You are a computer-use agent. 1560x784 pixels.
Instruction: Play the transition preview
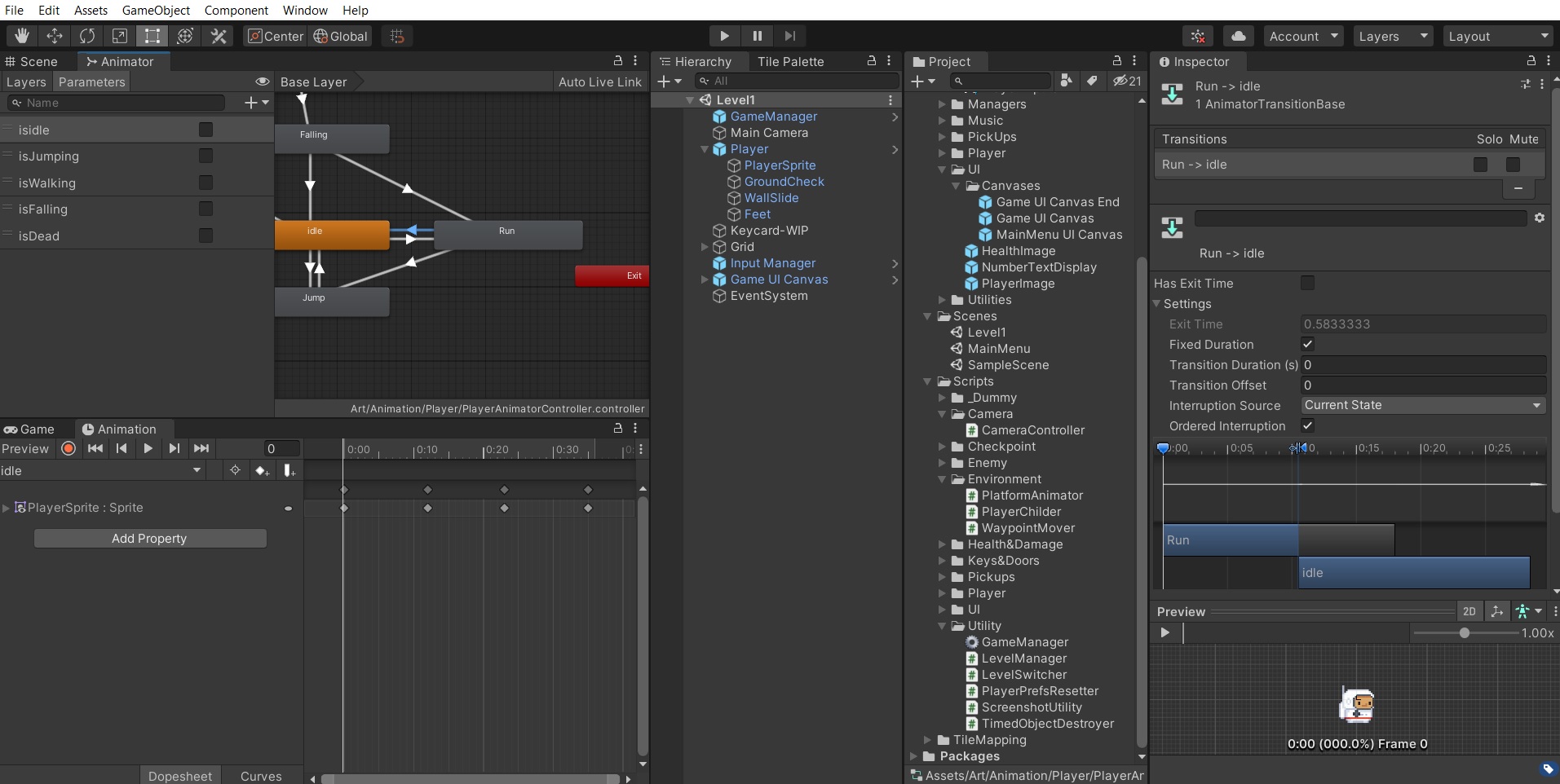click(x=1165, y=632)
